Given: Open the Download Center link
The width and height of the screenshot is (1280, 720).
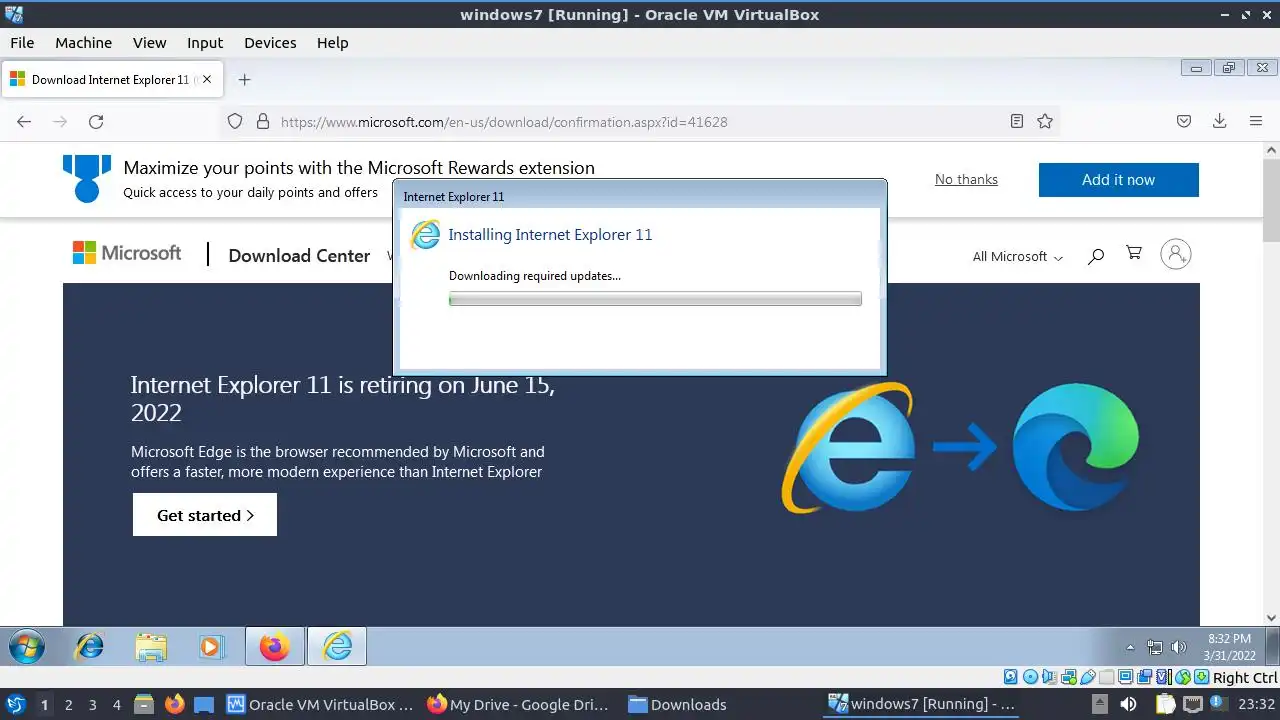Looking at the screenshot, I should point(299,256).
